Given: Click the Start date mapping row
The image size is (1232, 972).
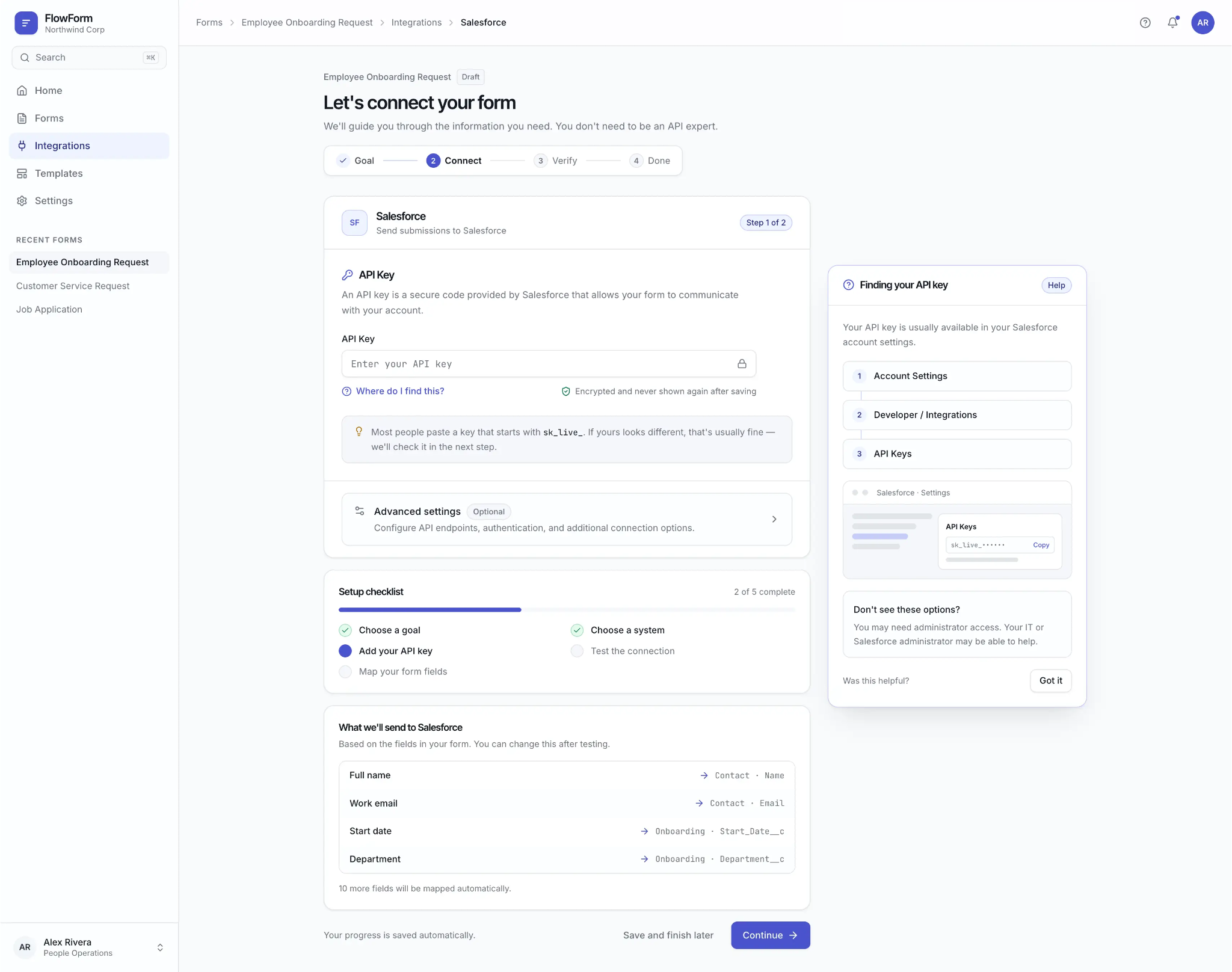Looking at the screenshot, I should coord(566,831).
